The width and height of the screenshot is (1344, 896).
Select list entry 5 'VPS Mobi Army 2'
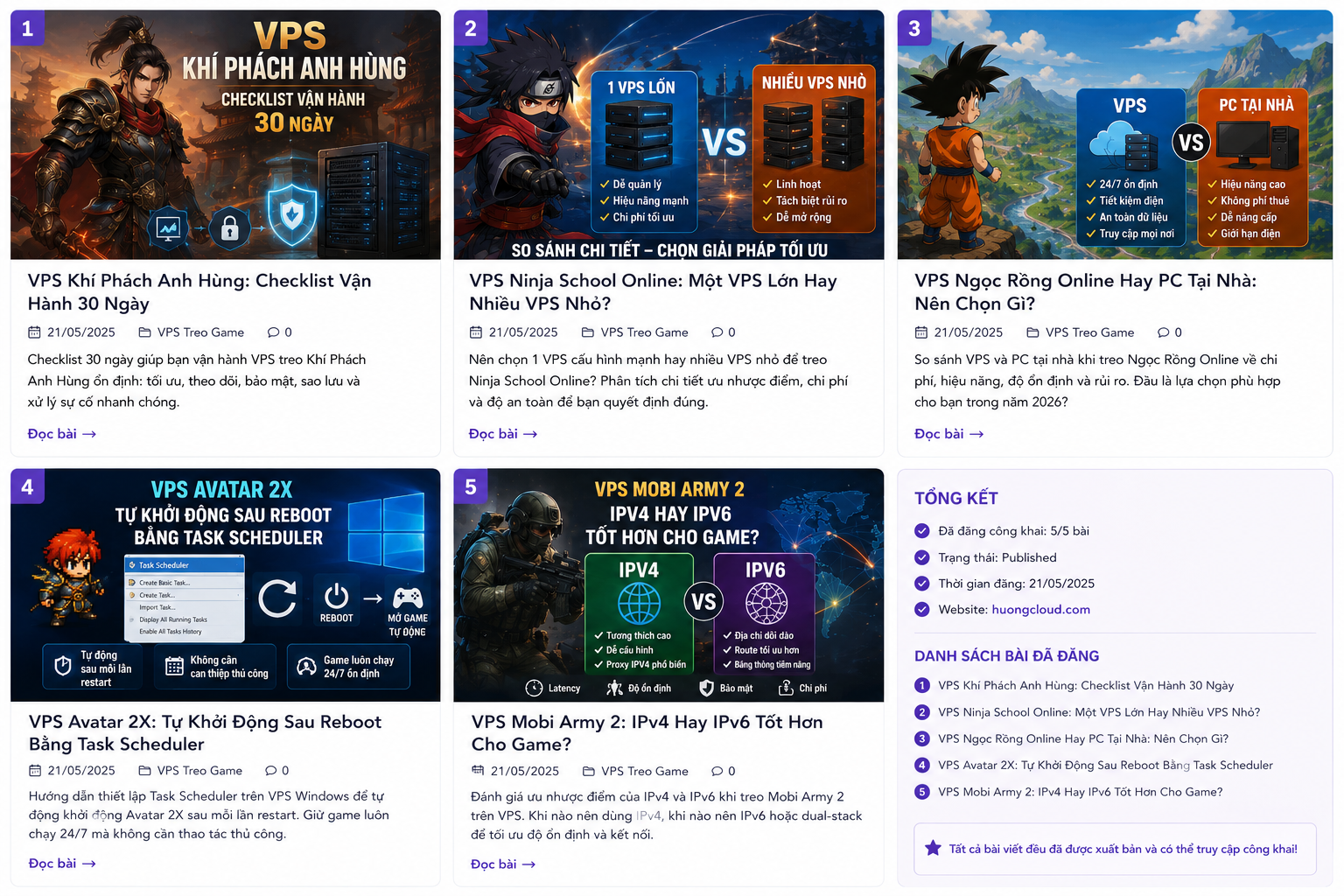(x=1068, y=792)
